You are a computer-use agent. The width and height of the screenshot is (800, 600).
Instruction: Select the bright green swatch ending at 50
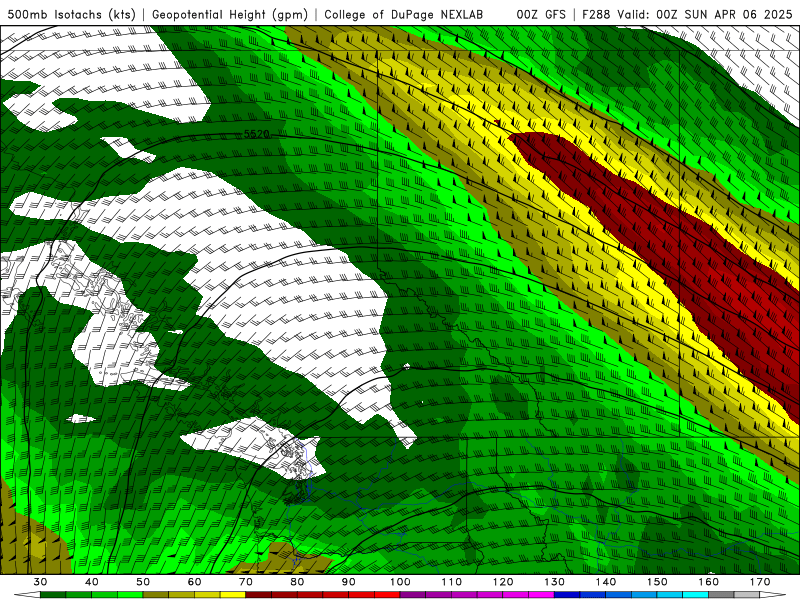[x=130, y=595]
